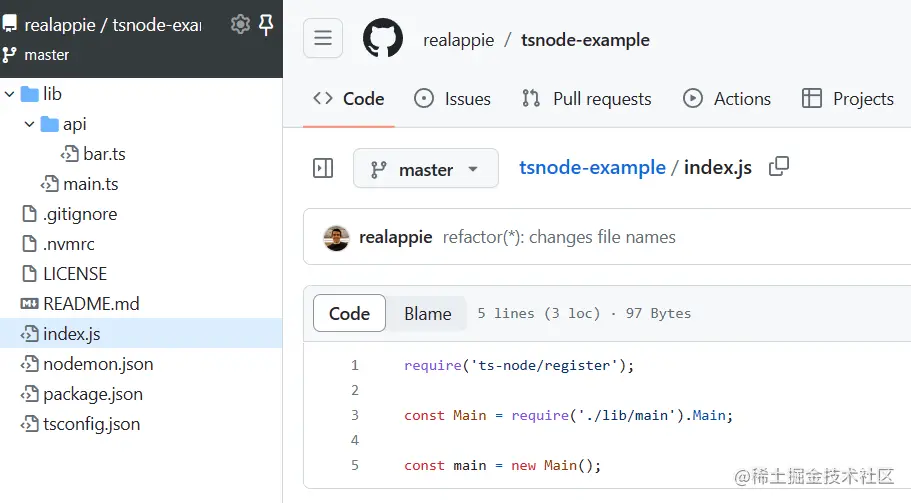The image size is (911, 503).
Task: Open the tsnode-example repo link in the header
Action: pos(585,40)
